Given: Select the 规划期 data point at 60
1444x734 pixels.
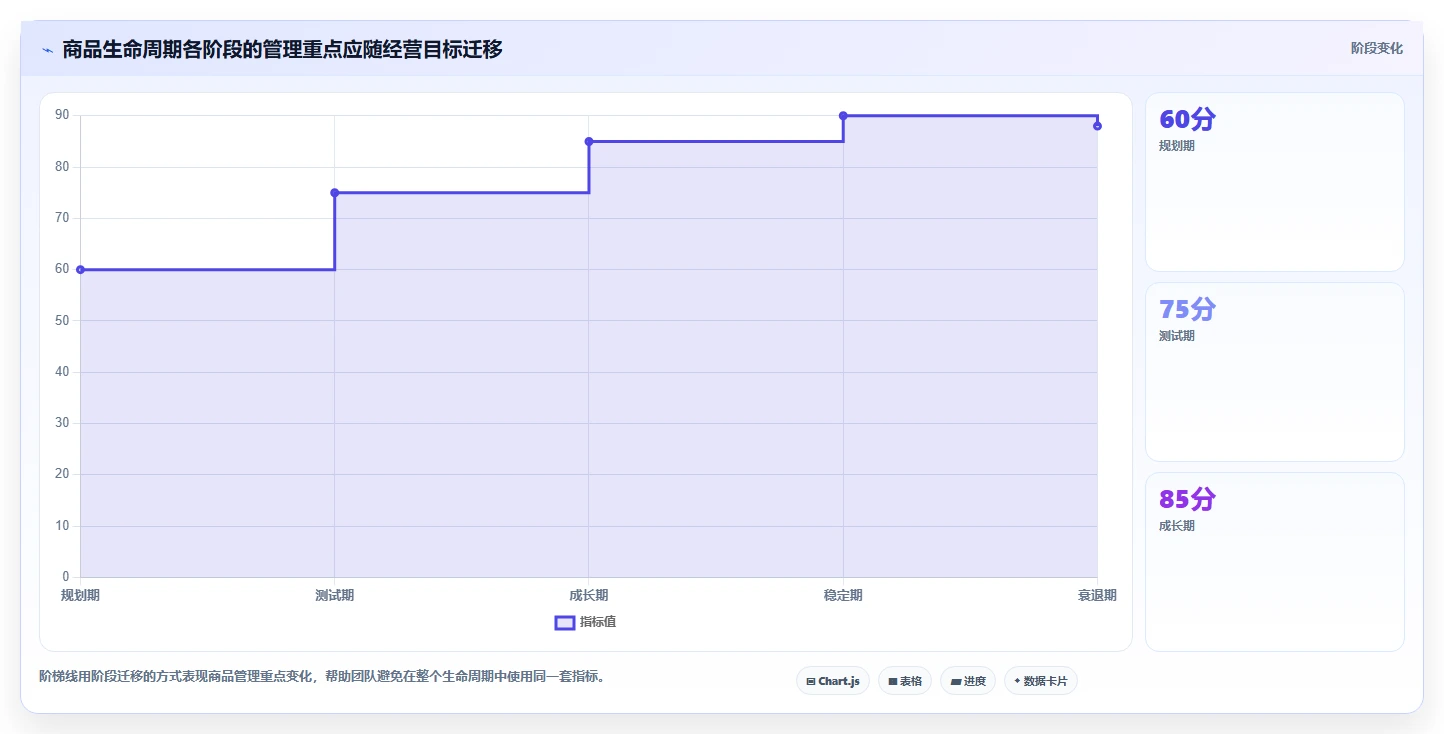Looking at the screenshot, I should tap(80, 270).
